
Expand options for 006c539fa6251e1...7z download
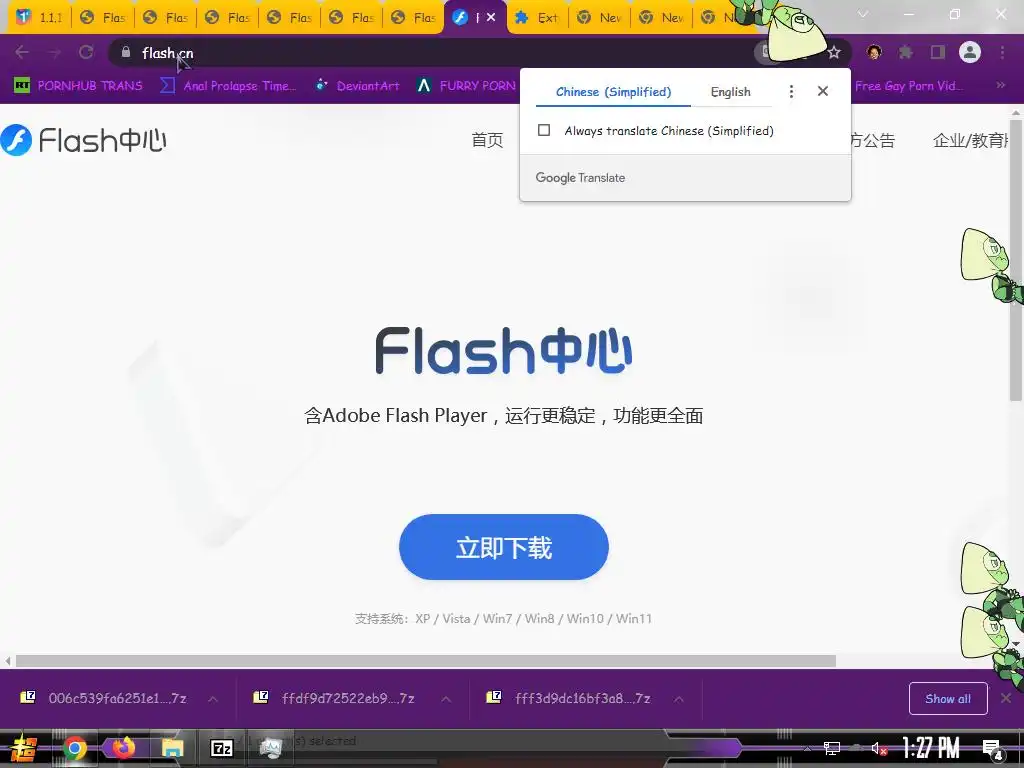point(213,699)
